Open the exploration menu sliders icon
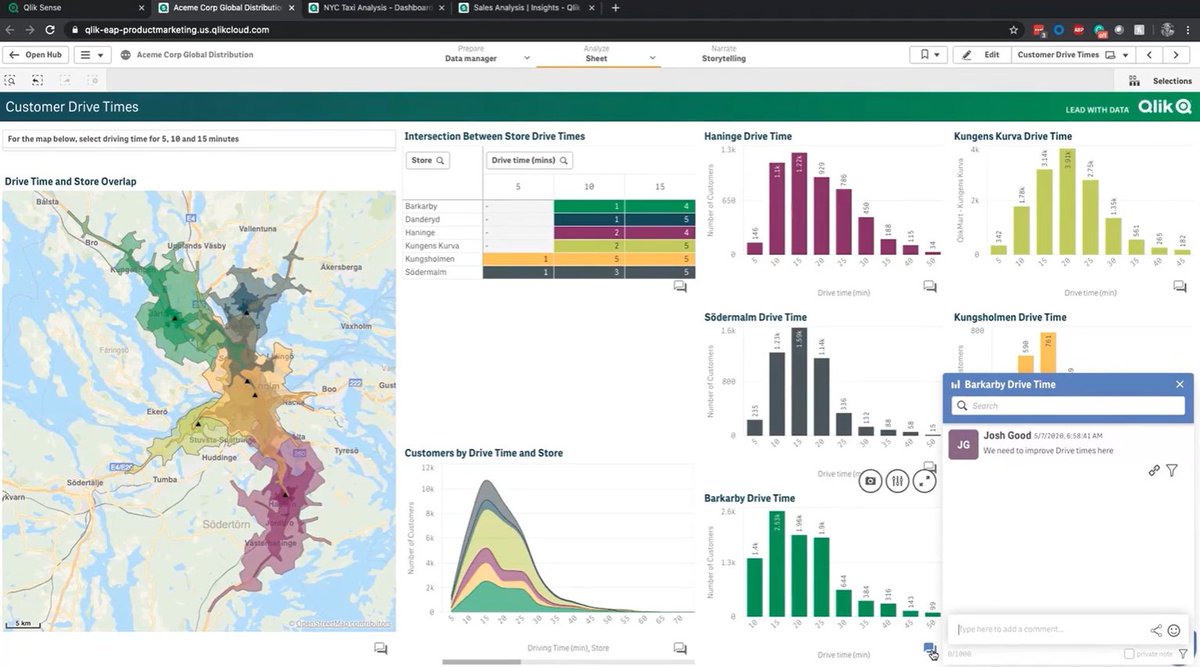 [897, 481]
